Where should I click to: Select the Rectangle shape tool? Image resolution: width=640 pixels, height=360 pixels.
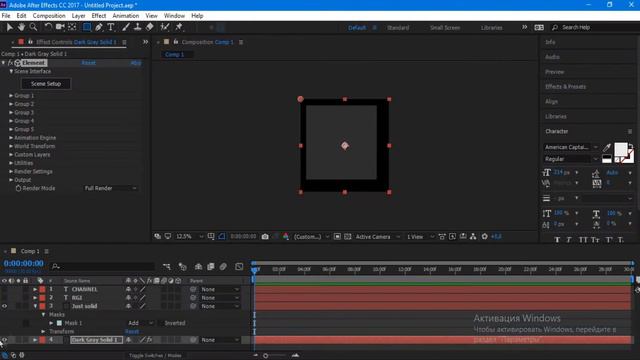[87, 27]
